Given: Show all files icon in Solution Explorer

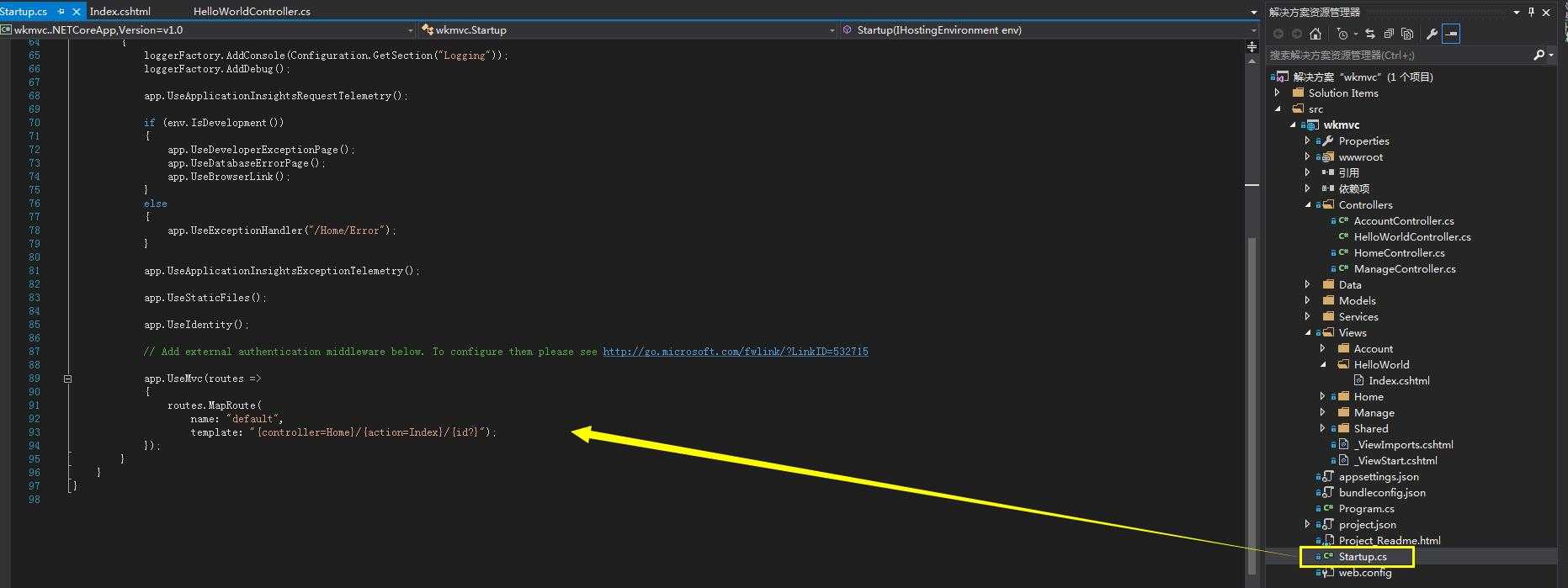Looking at the screenshot, I should click(x=1407, y=34).
